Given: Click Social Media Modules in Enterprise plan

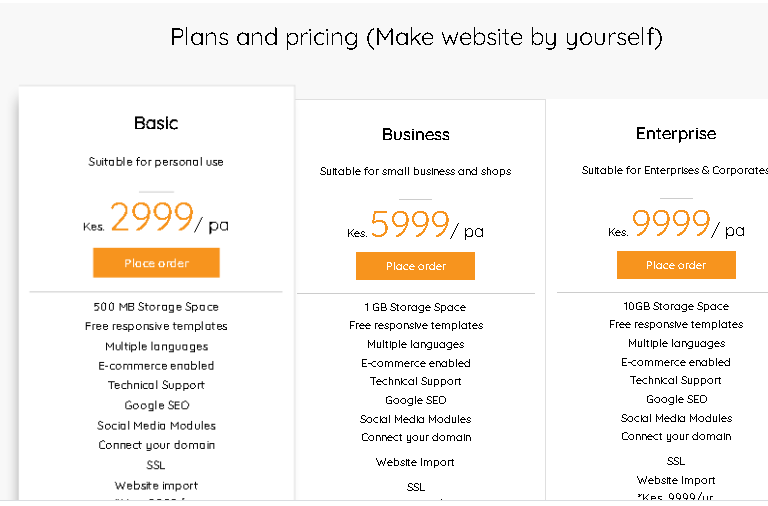Looking at the screenshot, I should 676,418.
